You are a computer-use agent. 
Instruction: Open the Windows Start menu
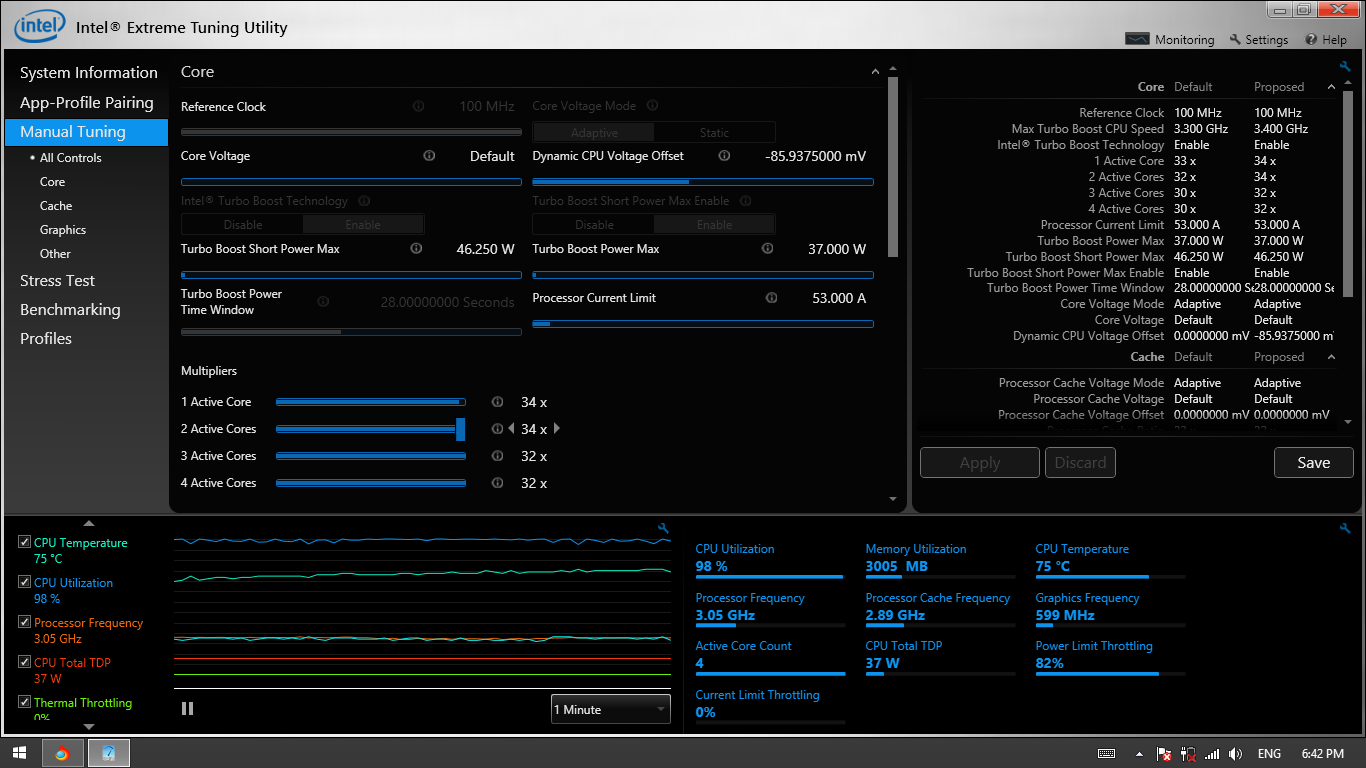pyautogui.click(x=19, y=753)
